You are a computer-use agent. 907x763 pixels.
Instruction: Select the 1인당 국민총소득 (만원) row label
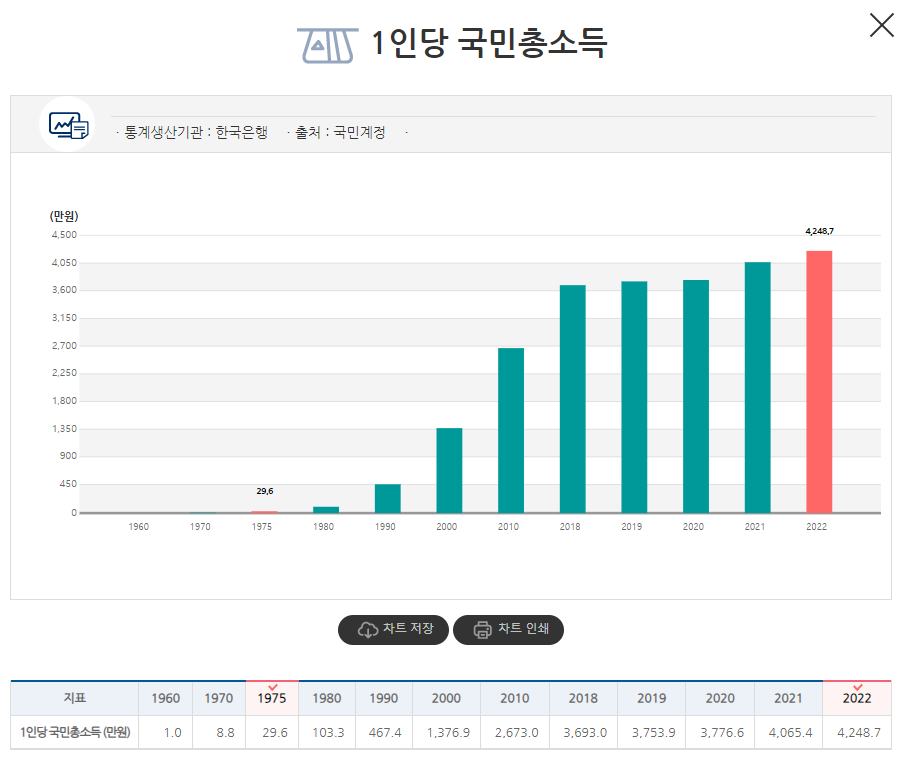pos(75,732)
